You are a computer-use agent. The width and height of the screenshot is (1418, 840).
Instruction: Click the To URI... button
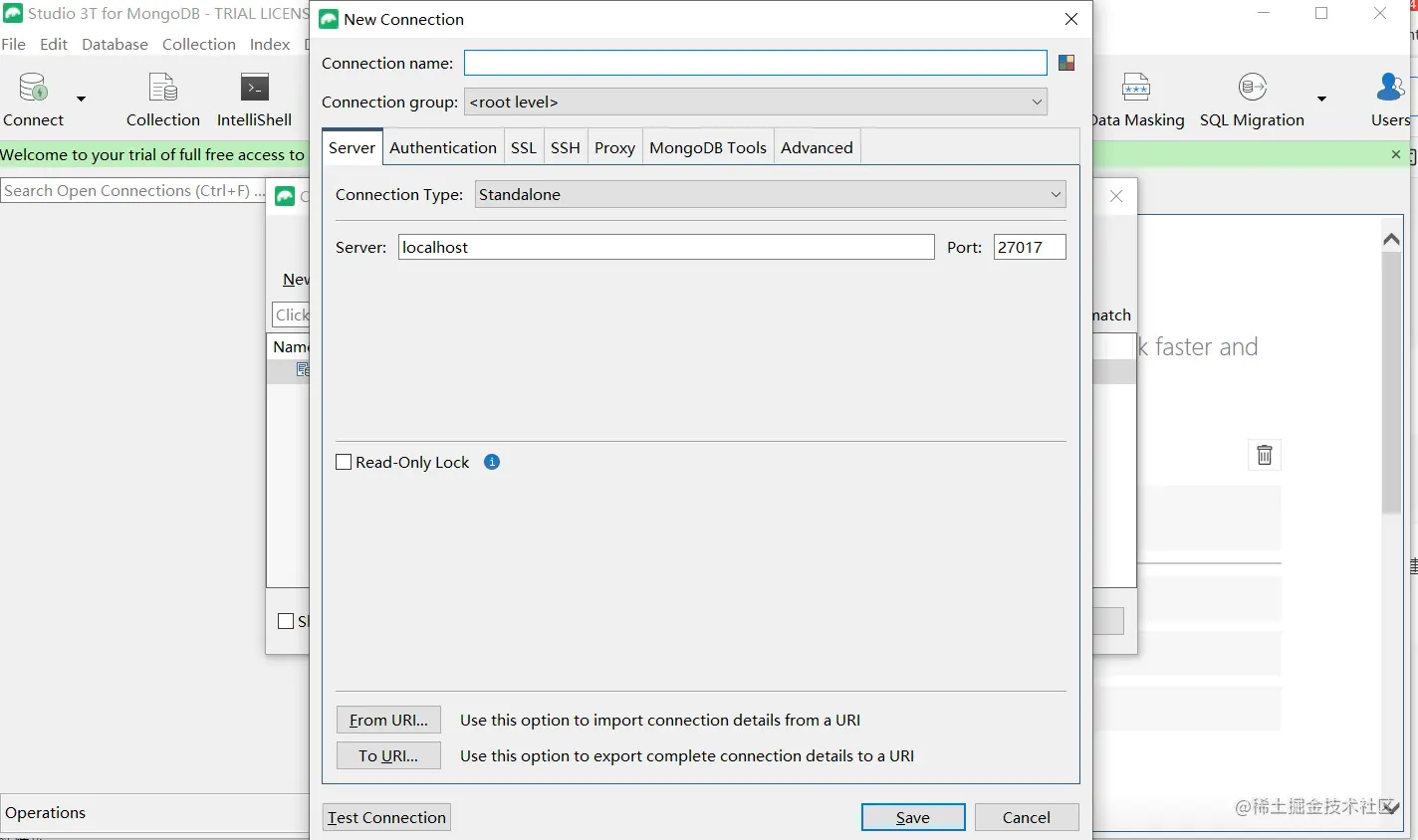(388, 755)
